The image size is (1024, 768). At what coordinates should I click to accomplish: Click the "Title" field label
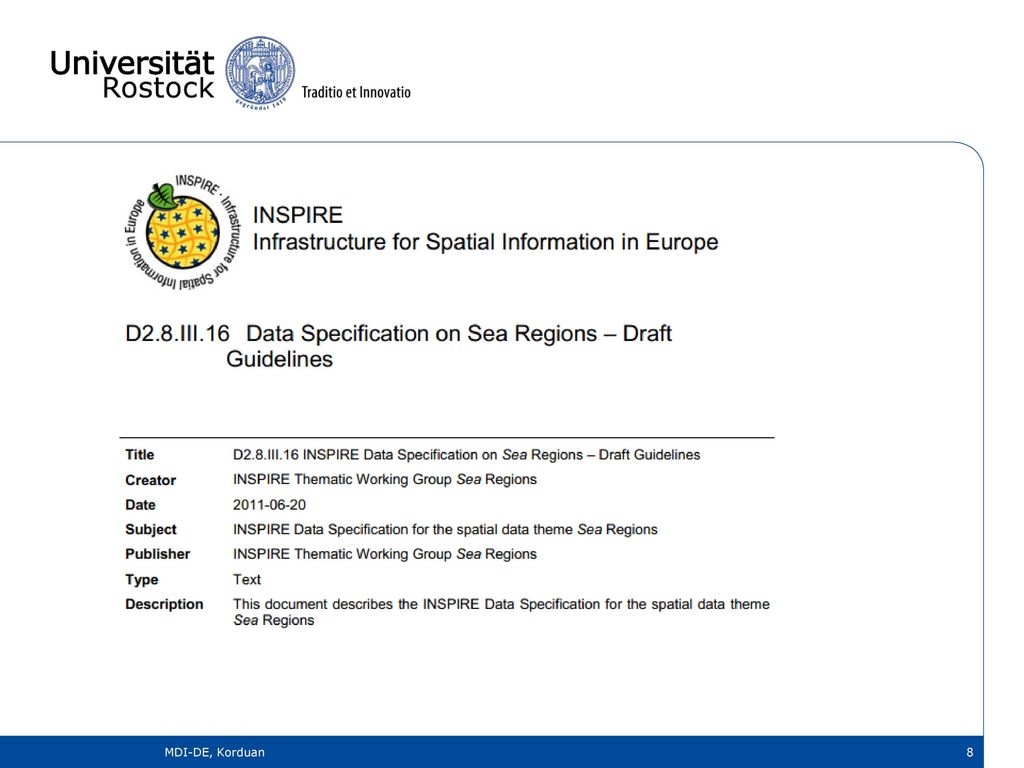(x=140, y=455)
